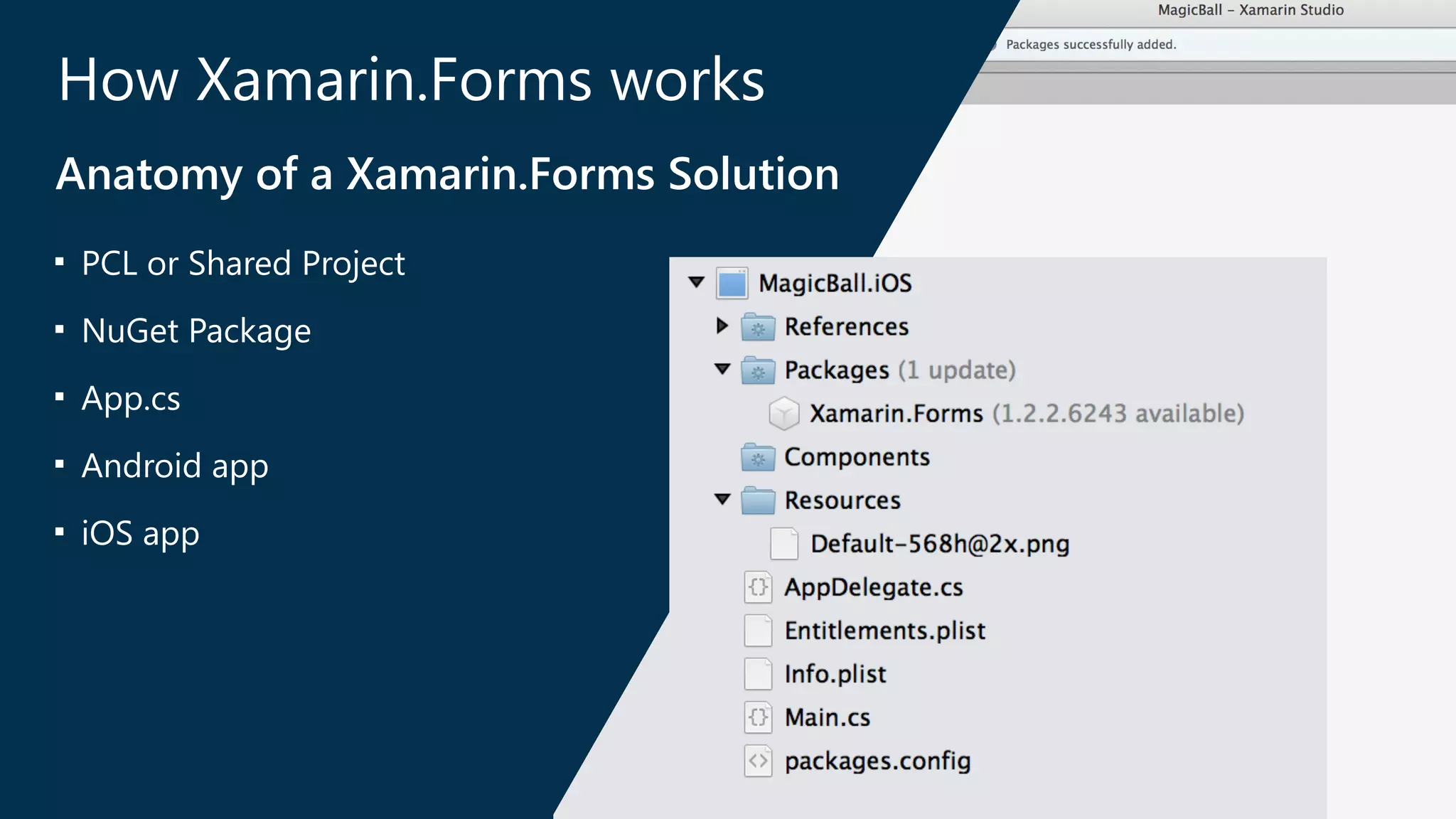Expand the References folder arrow
1456x819 pixels.
[722, 326]
